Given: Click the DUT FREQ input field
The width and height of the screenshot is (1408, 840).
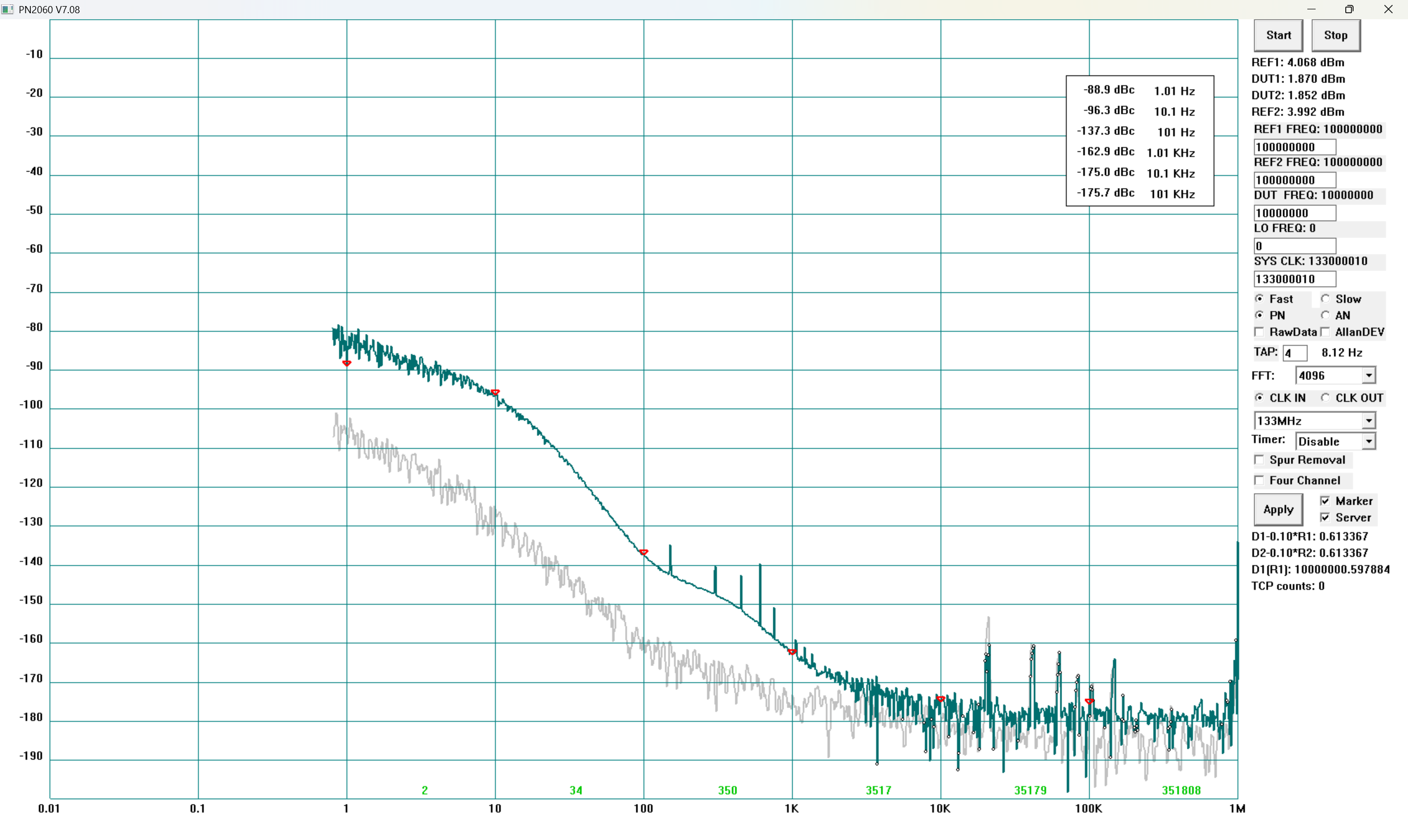Looking at the screenshot, I should 1294,213.
